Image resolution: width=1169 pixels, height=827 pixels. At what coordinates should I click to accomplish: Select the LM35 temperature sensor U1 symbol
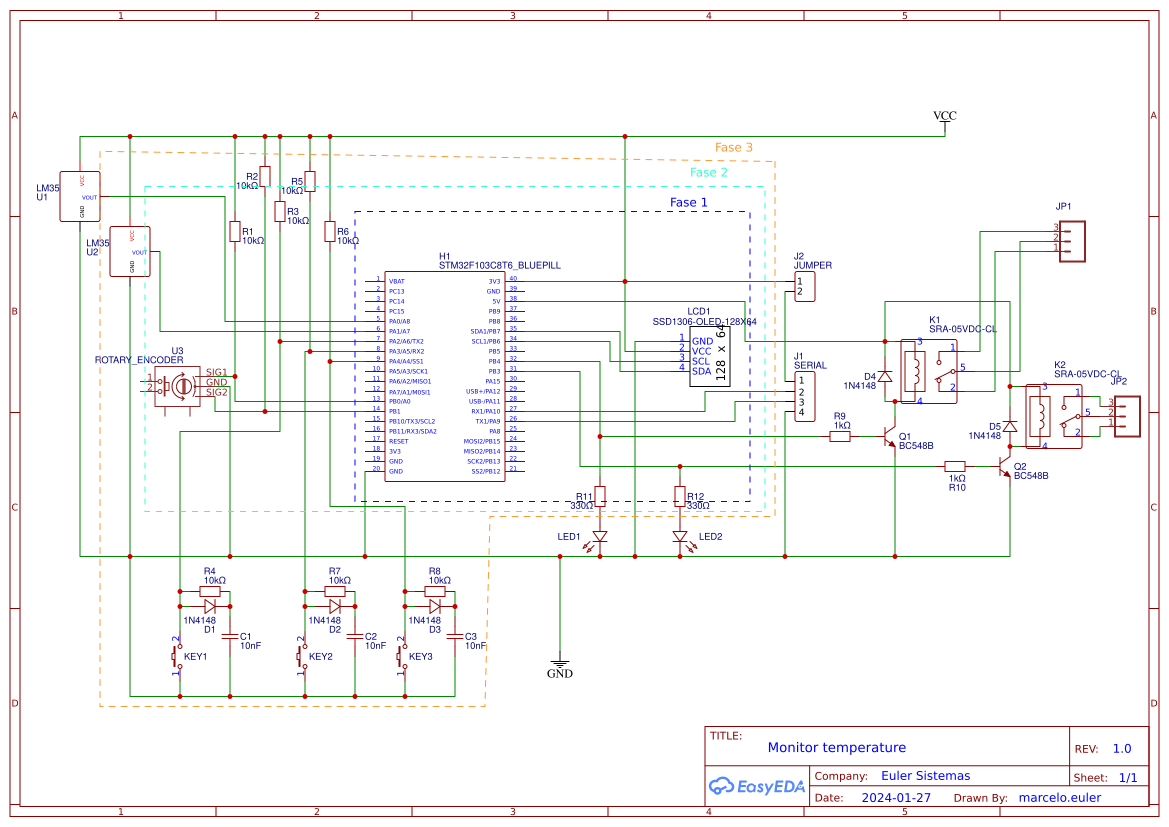click(x=82, y=195)
